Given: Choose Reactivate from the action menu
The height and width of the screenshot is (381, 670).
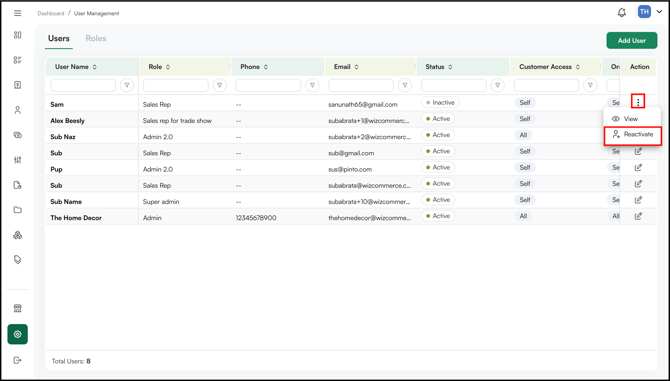Looking at the screenshot, I should [x=632, y=135].
